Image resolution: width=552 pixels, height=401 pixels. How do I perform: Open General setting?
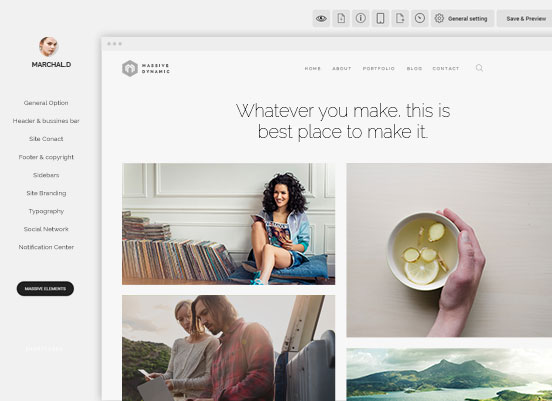[x=463, y=18]
